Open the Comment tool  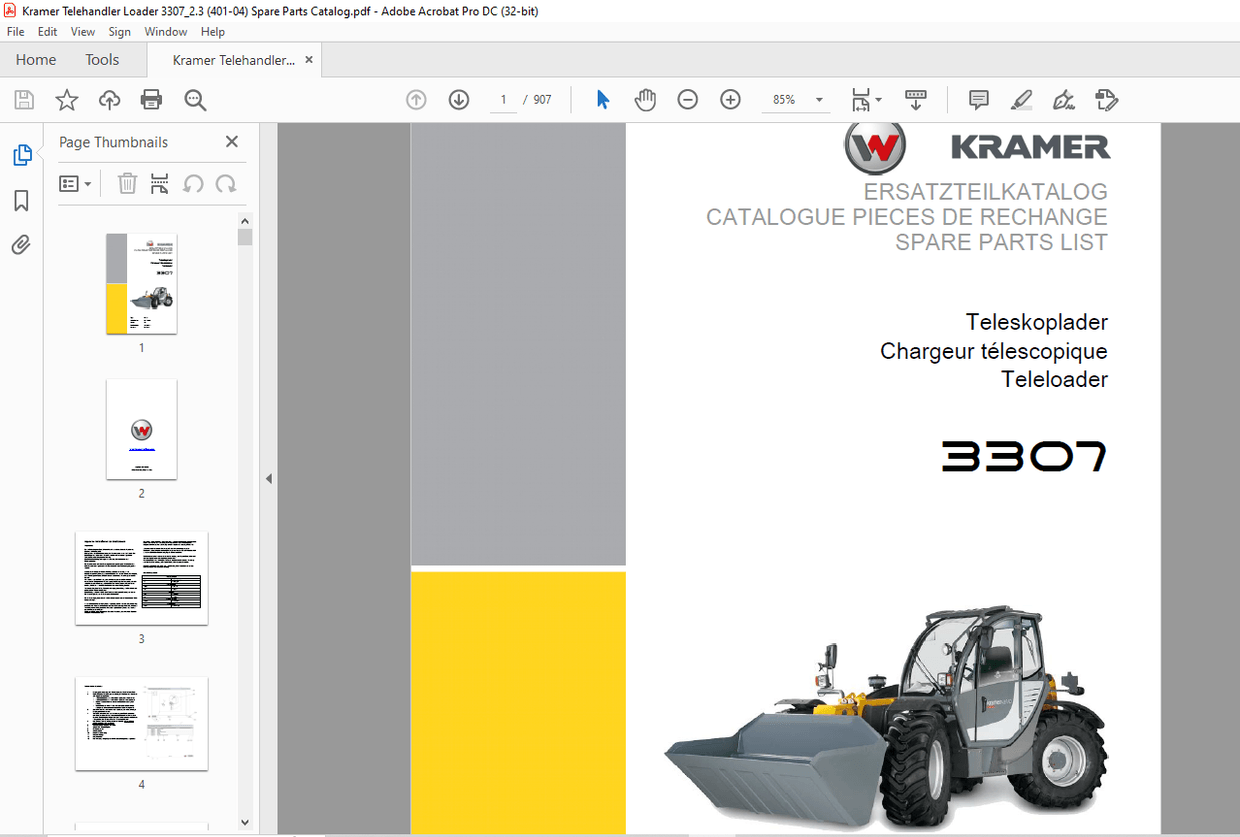pos(978,99)
